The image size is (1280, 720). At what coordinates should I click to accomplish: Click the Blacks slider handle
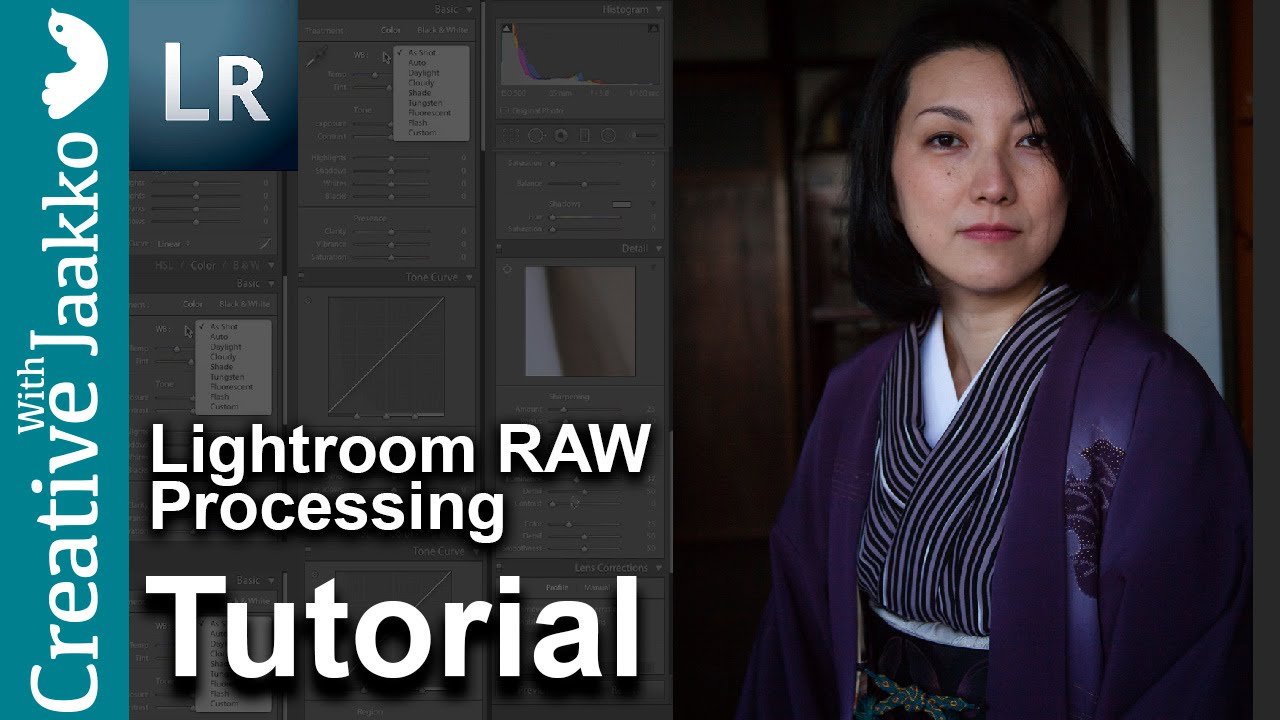click(391, 197)
